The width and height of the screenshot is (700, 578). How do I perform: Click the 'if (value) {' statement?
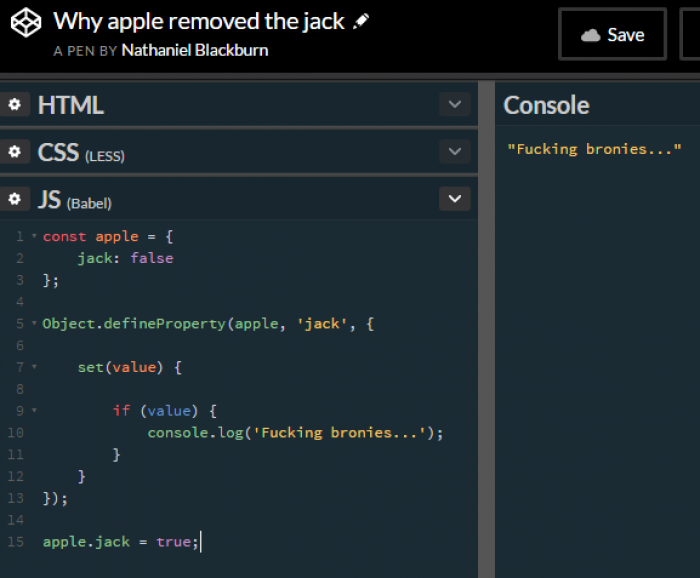[165, 411]
